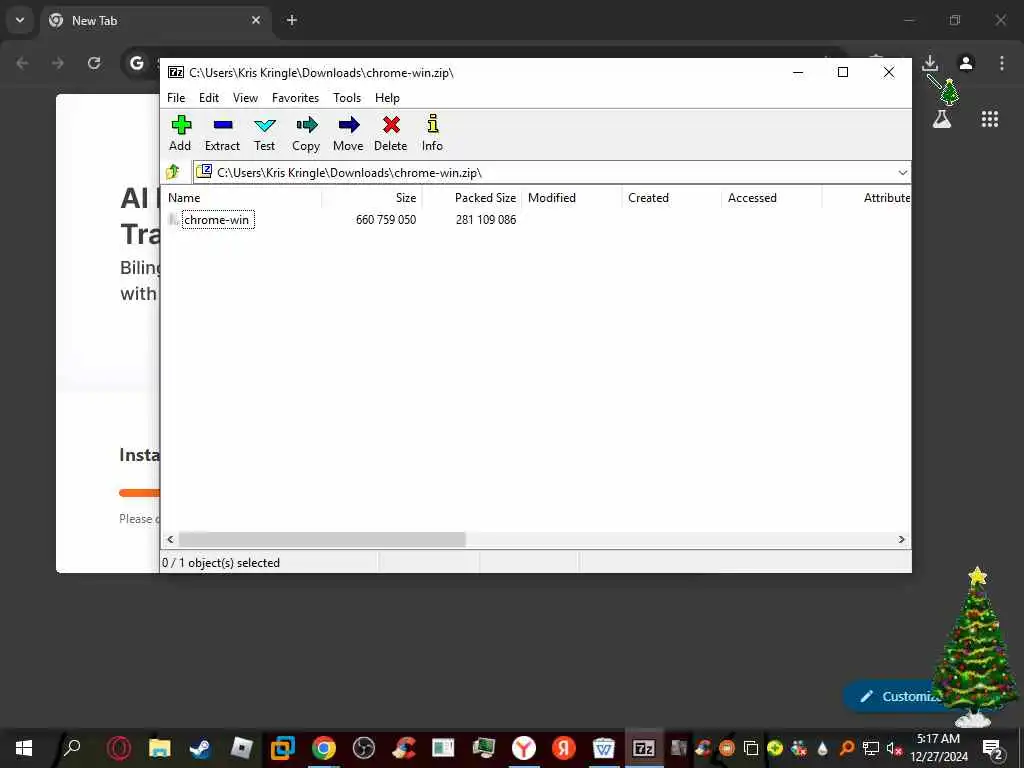
Task: Open the Help menu
Action: [387, 98]
